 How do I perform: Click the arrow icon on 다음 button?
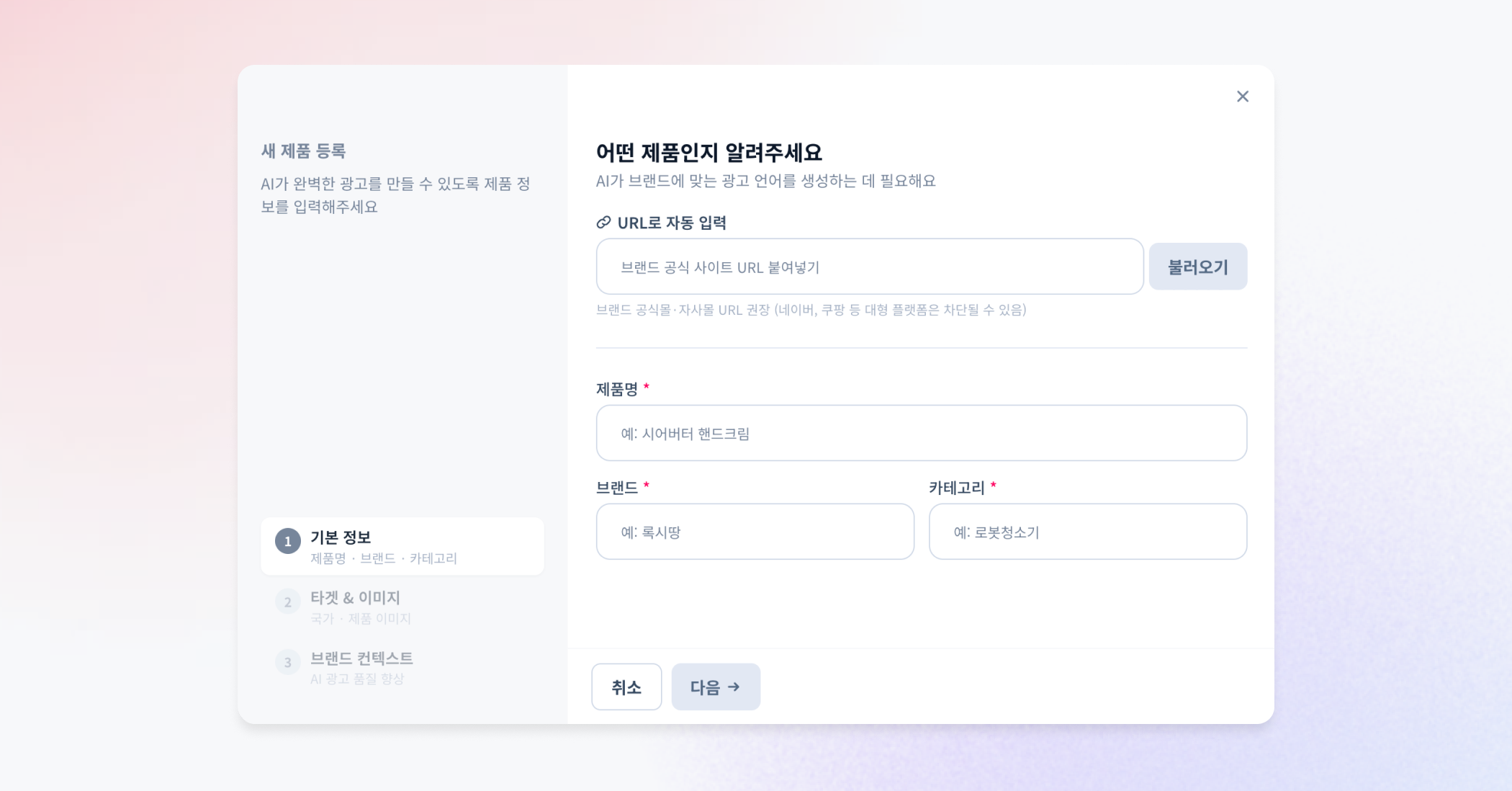(734, 687)
